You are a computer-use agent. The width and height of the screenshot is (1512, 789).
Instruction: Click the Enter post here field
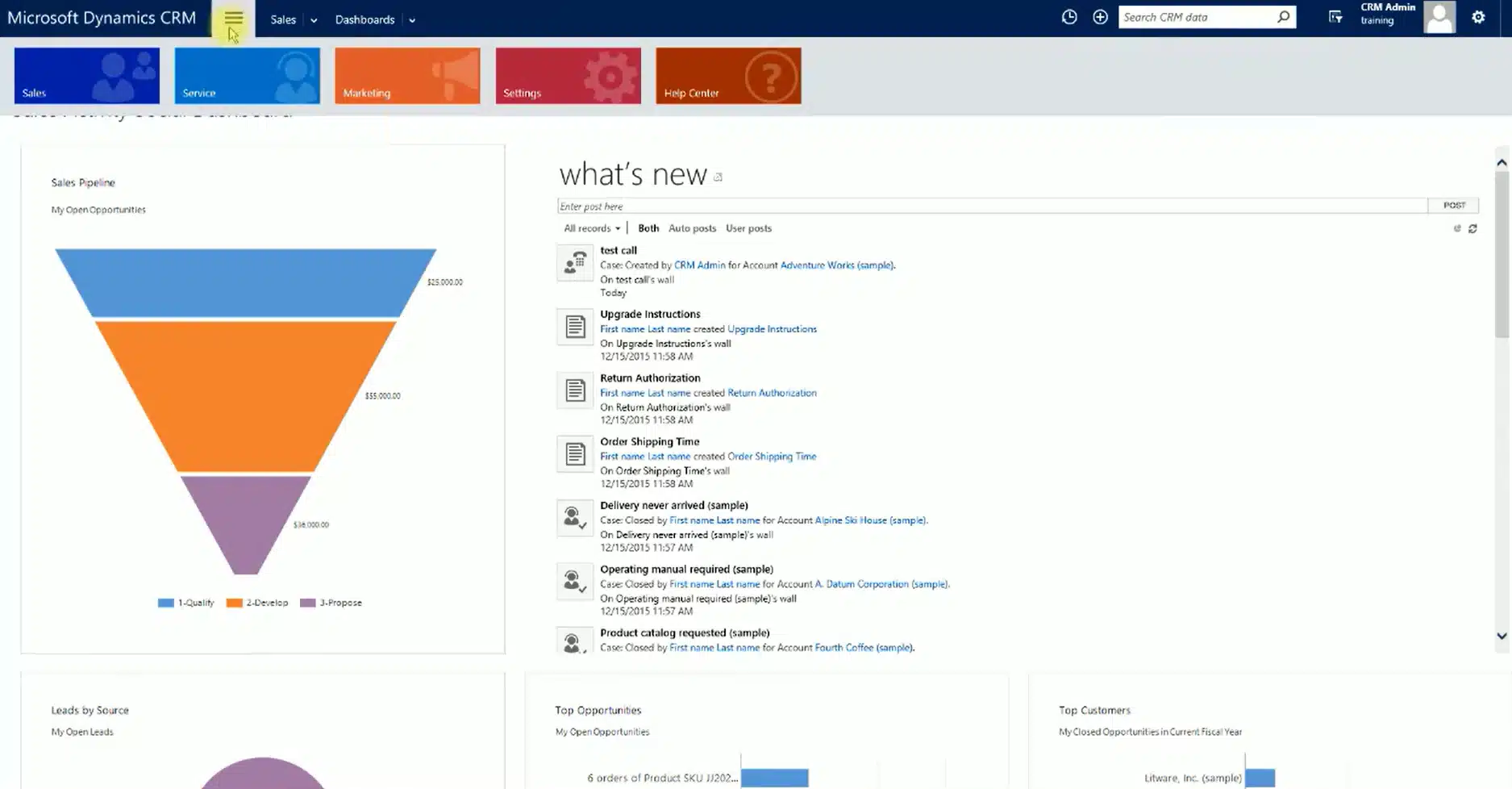tap(992, 207)
